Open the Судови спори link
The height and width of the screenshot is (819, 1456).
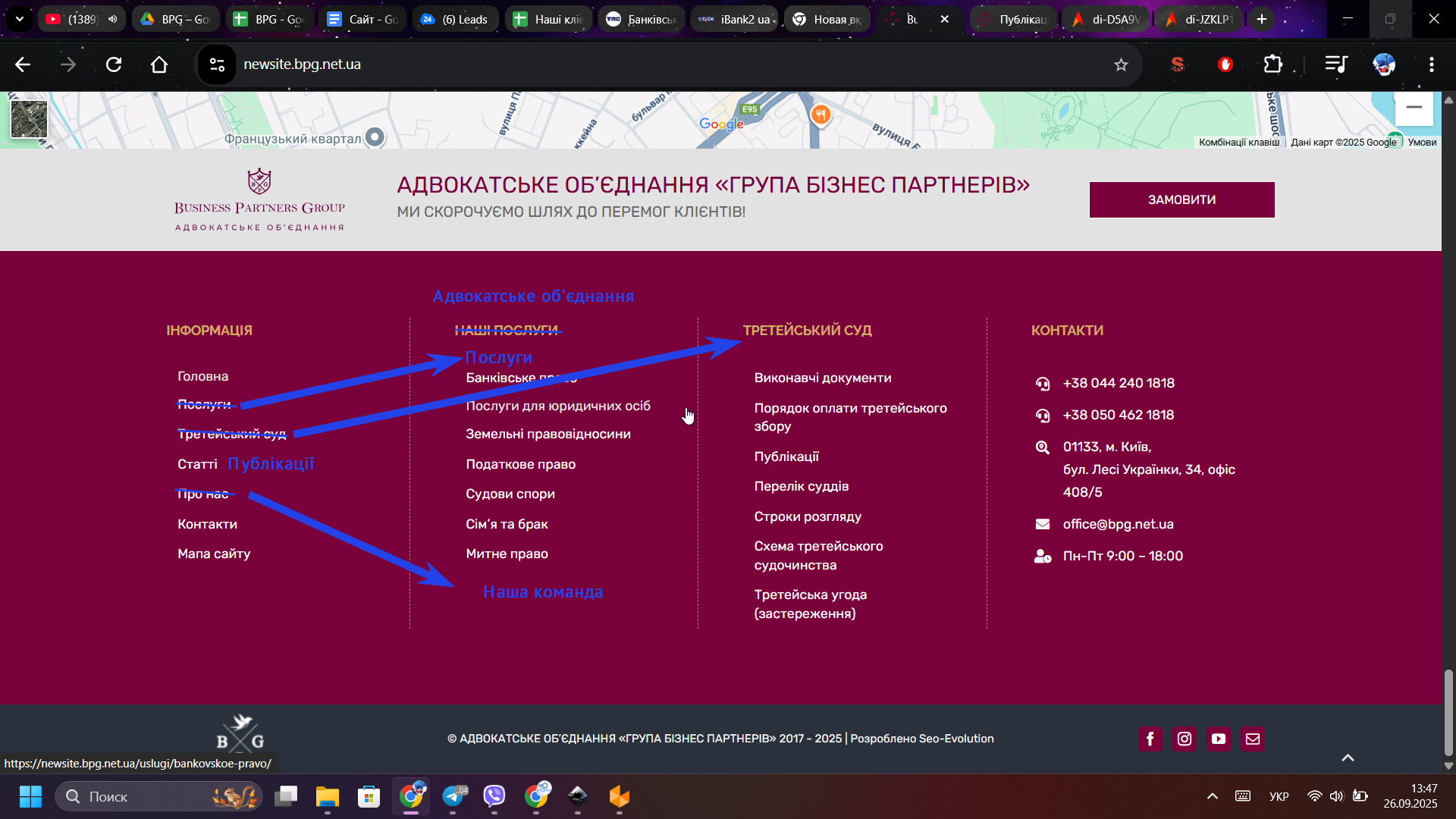(x=510, y=494)
